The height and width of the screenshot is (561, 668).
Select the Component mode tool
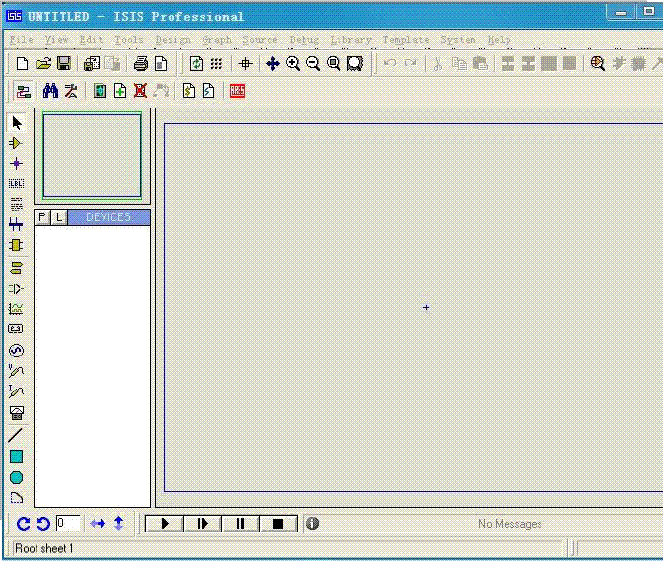(16, 143)
